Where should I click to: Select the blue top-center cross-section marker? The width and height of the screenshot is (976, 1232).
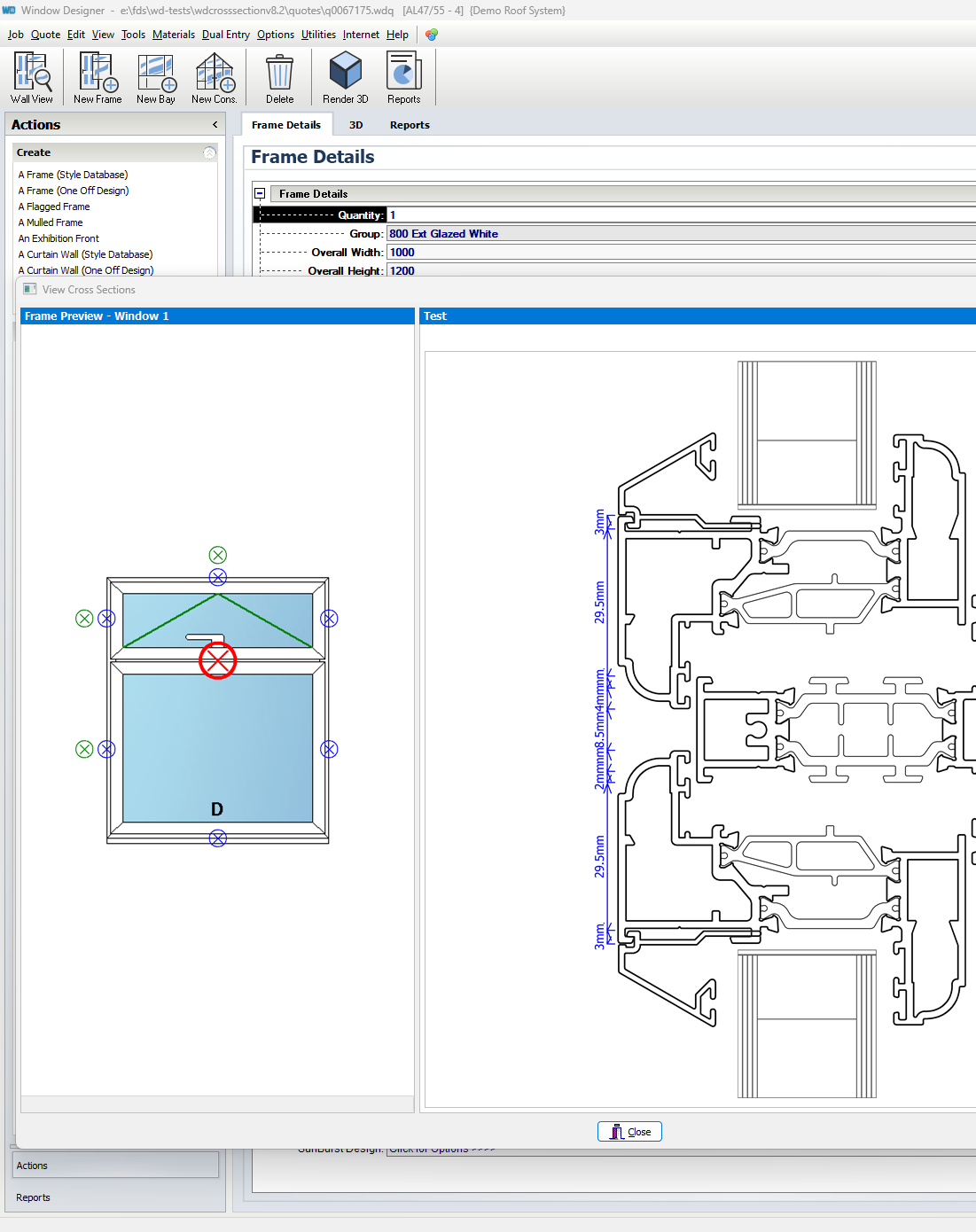(218, 577)
